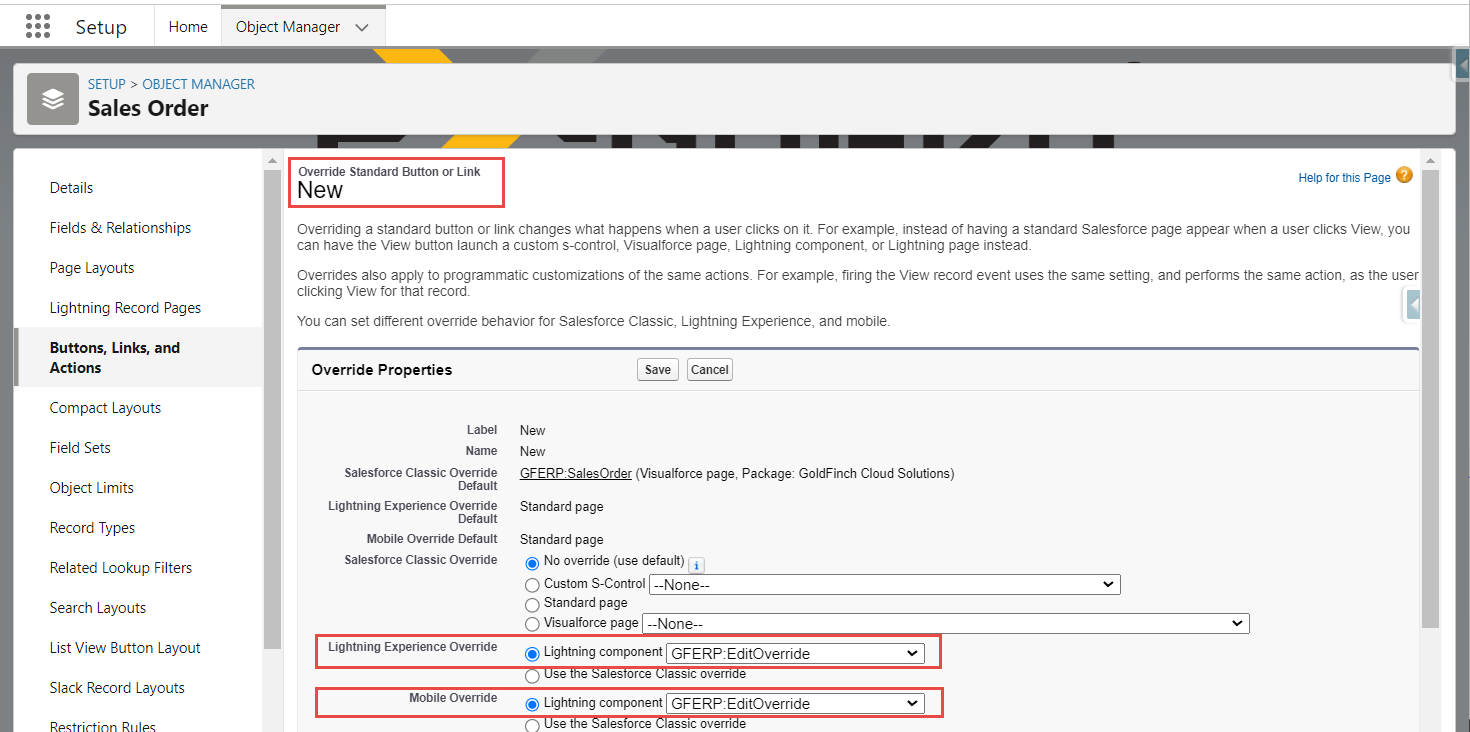The height and width of the screenshot is (732, 1470).
Task: Click the Cancel button
Action: (710, 370)
